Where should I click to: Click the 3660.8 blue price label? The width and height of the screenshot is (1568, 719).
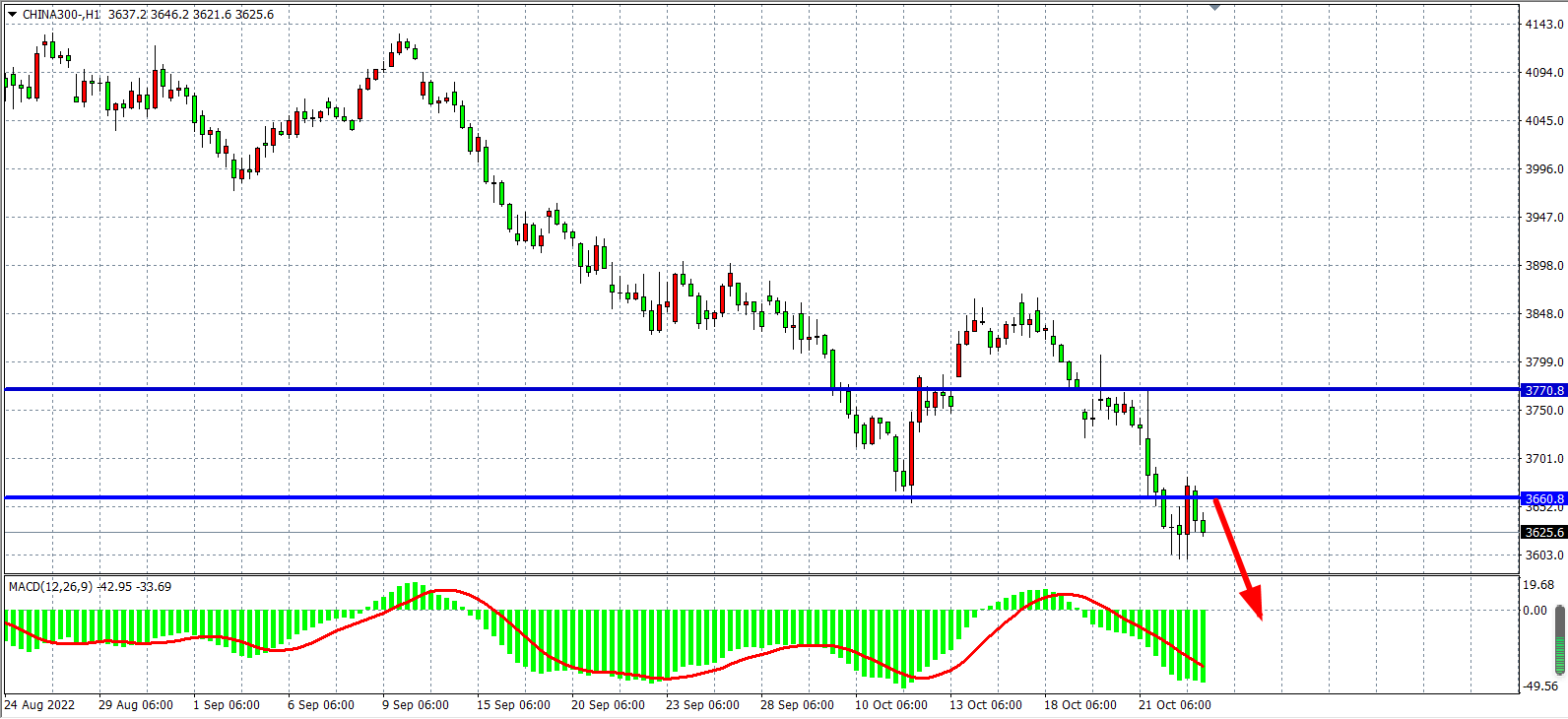tap(1543, 498)
